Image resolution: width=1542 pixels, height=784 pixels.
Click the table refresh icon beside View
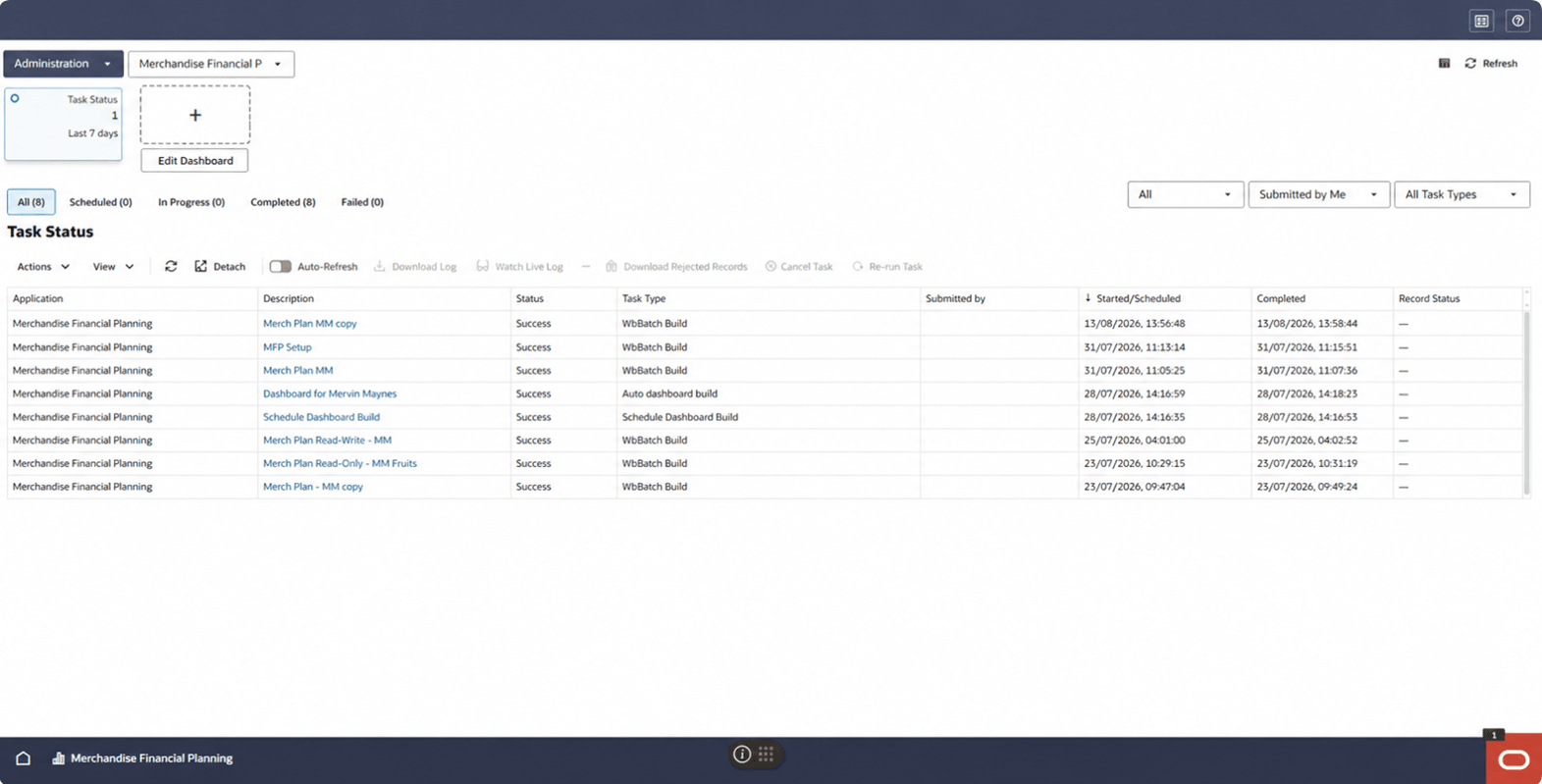171,267
